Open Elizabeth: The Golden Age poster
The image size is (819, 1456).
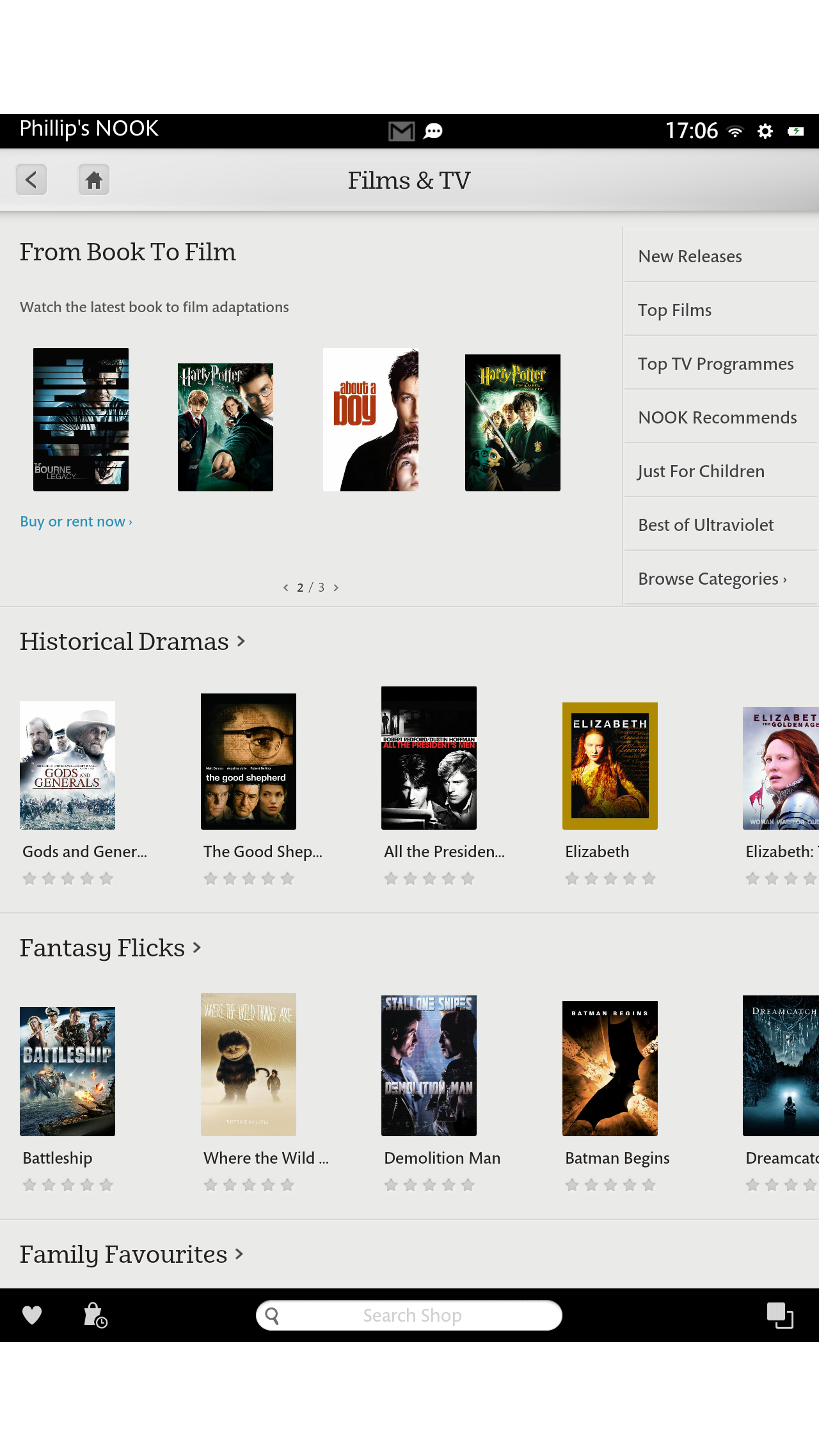click(x=781, y=768)
